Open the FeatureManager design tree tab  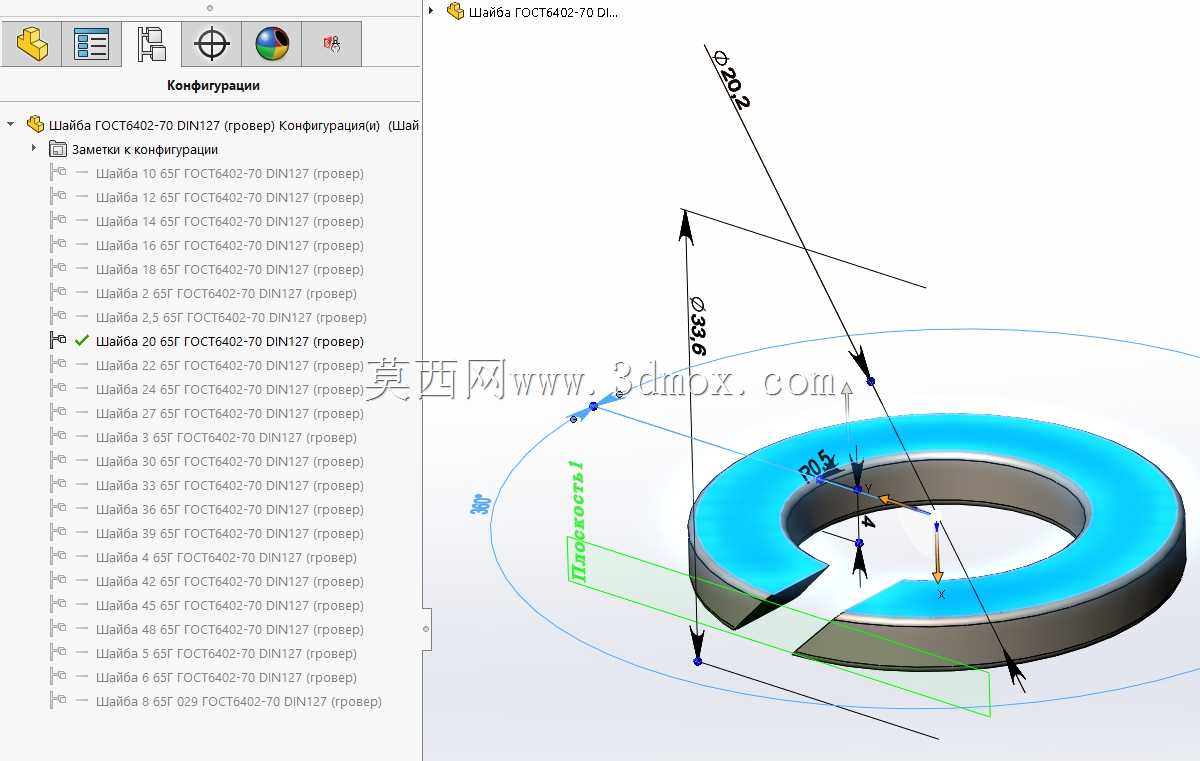32,44
